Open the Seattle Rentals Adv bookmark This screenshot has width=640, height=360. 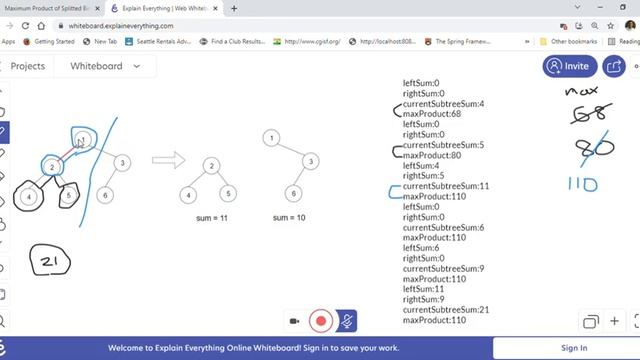click(158, 42)
